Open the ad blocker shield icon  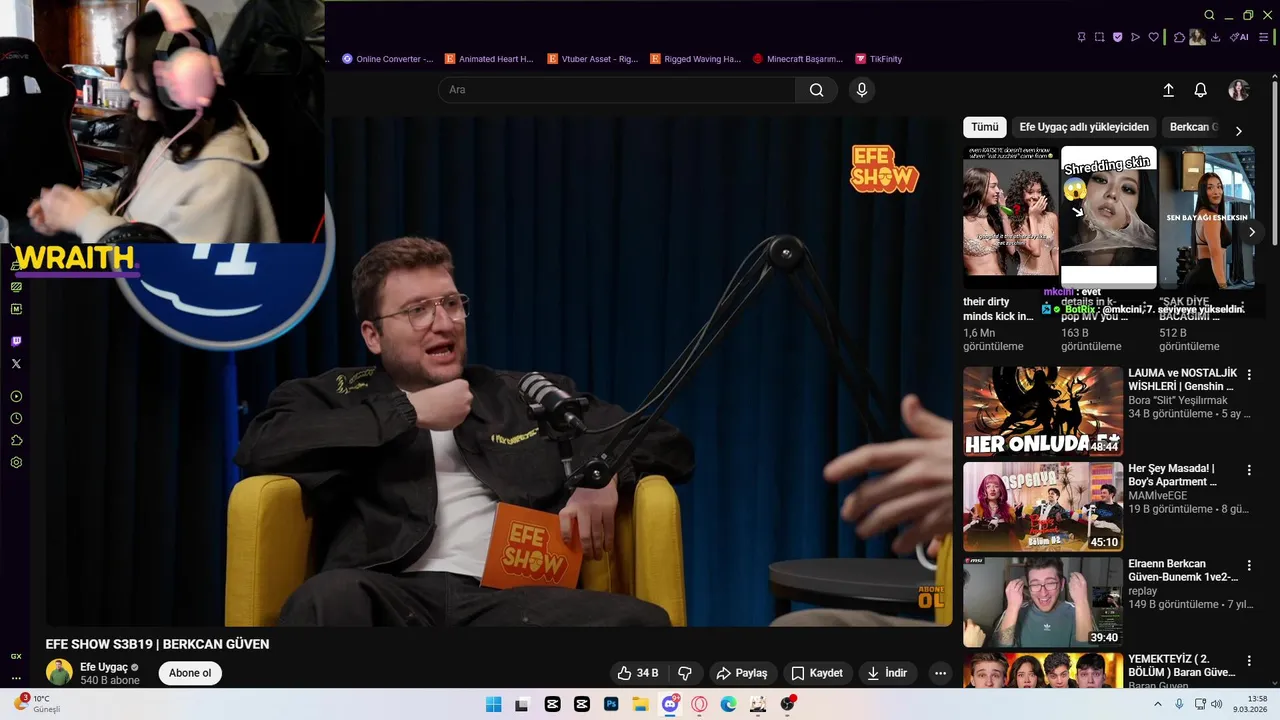coord(1117,37)
